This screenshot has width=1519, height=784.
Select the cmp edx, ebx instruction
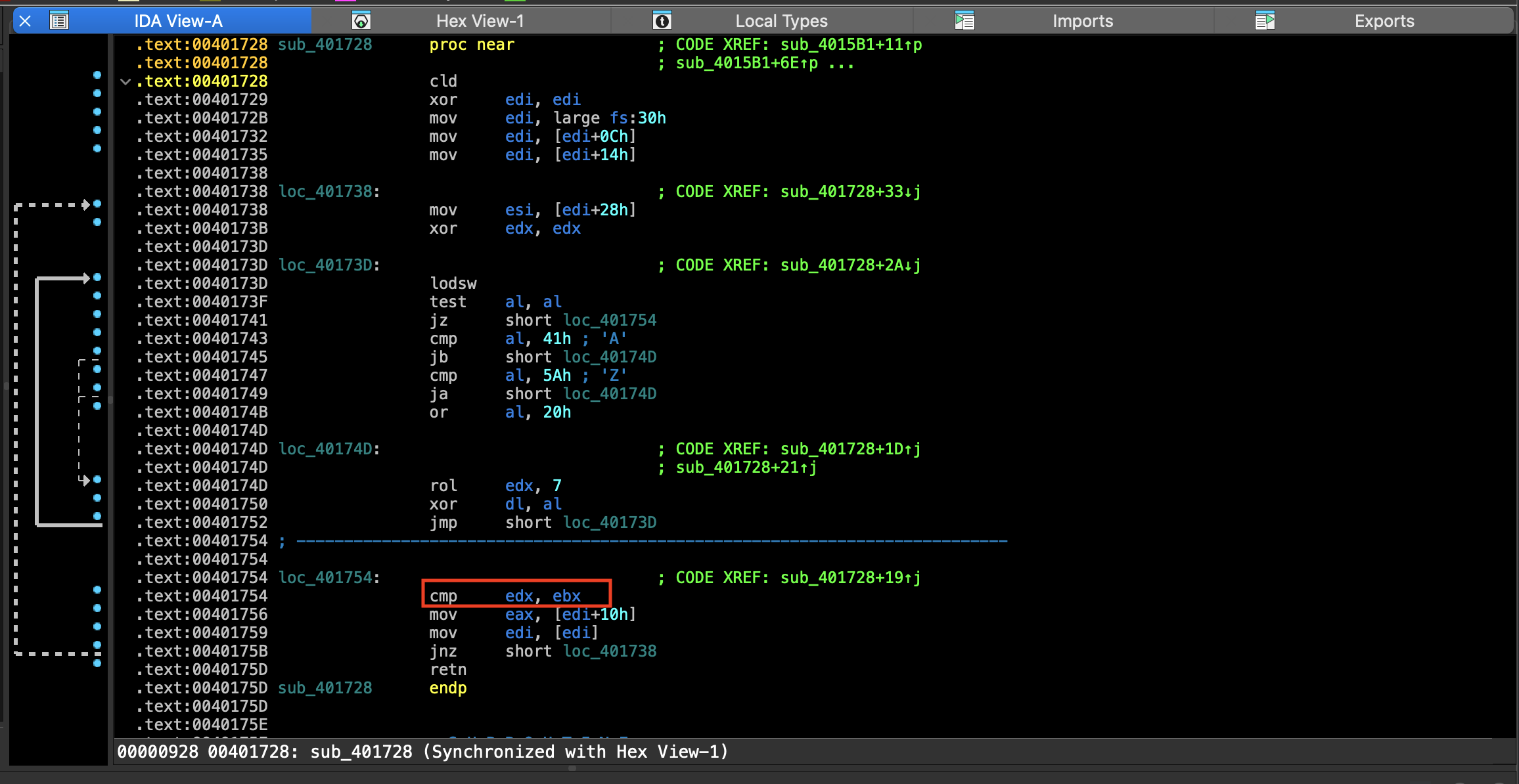pos(505,596)
